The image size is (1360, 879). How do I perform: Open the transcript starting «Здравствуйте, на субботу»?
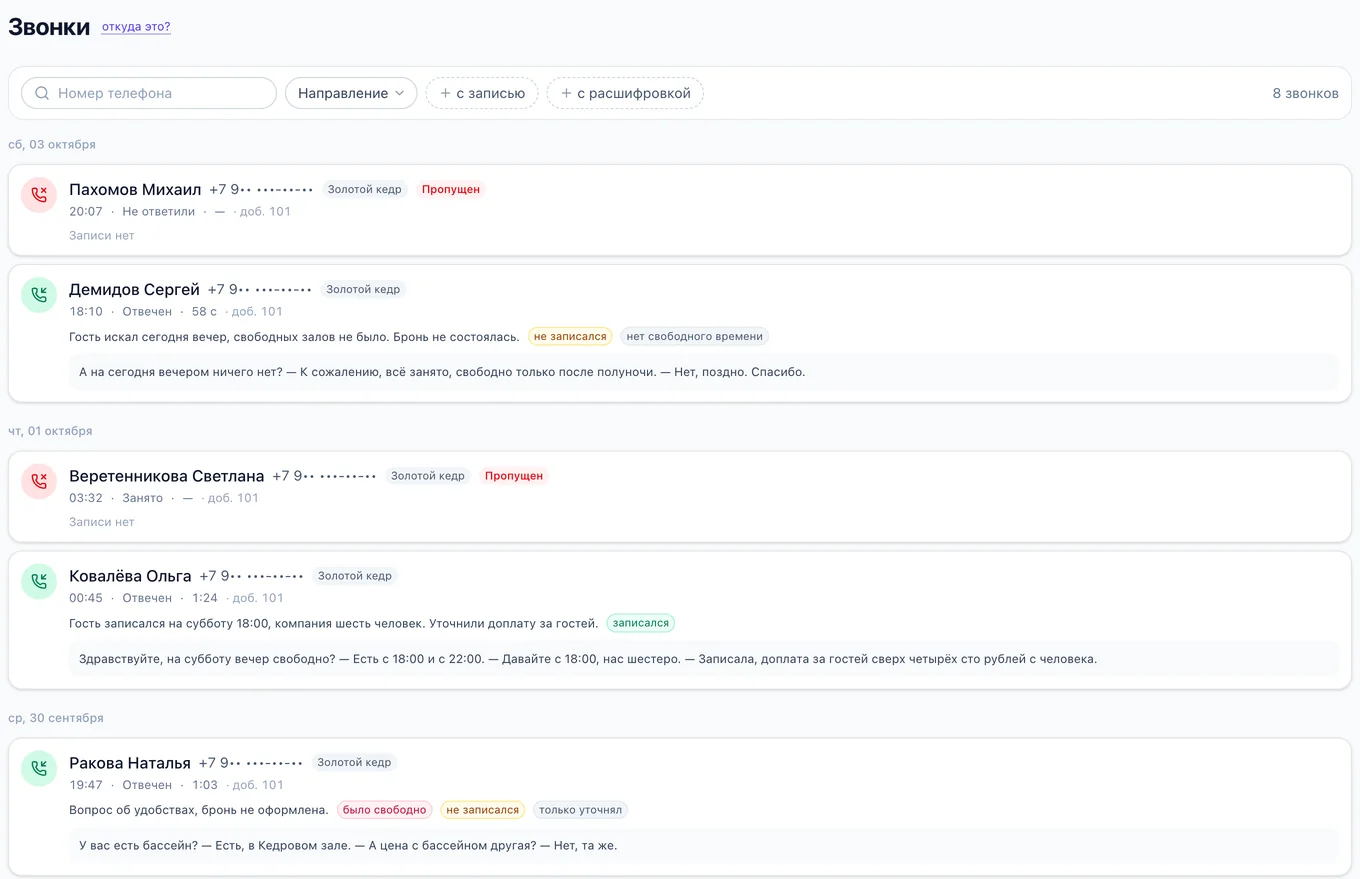(x=703, y=659)
